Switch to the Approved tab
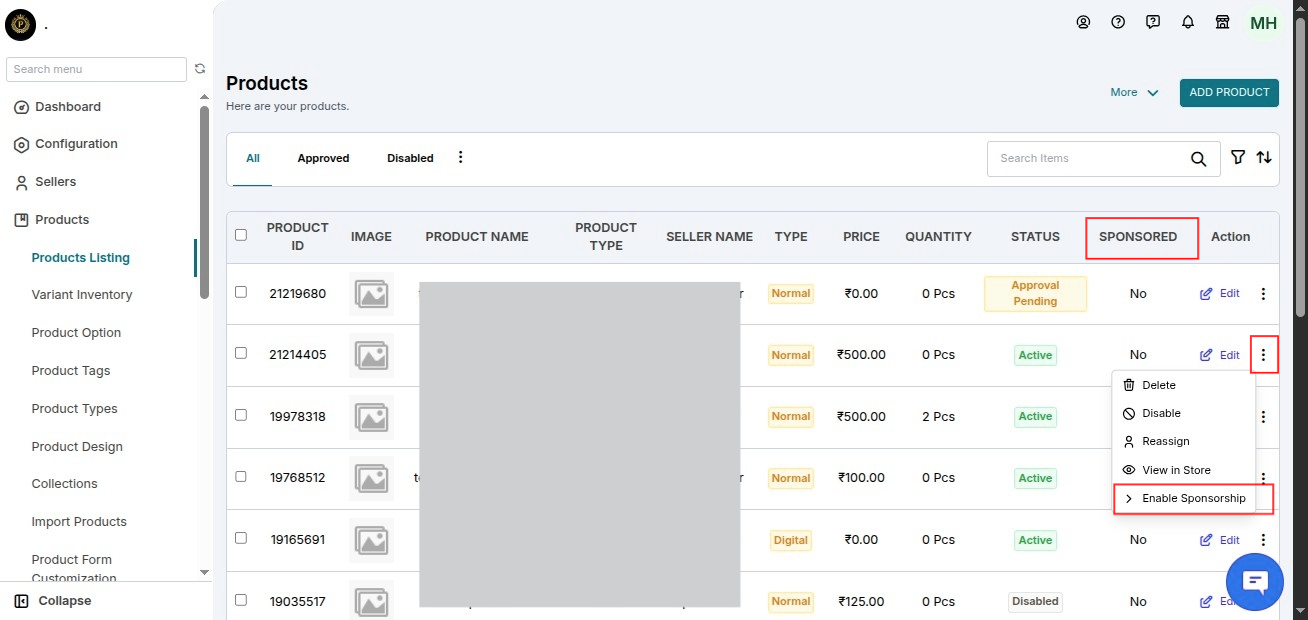 323,158
